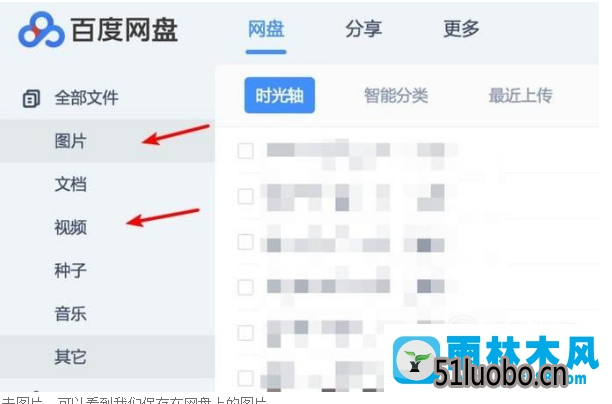Select 图片 in the sidebar
Viewport: 612px width, 404px height.
click(x=70, y=141)
